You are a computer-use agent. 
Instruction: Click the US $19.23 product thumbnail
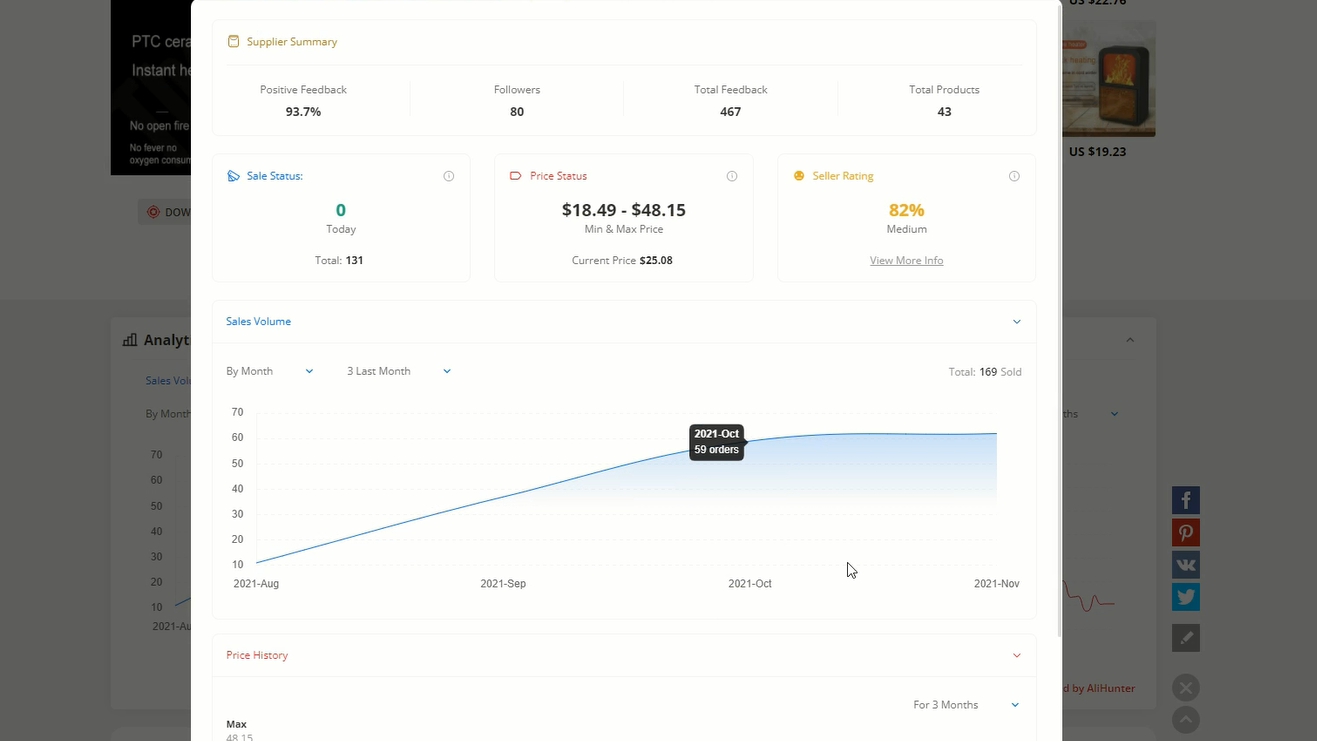click(x=1109, y=80)
